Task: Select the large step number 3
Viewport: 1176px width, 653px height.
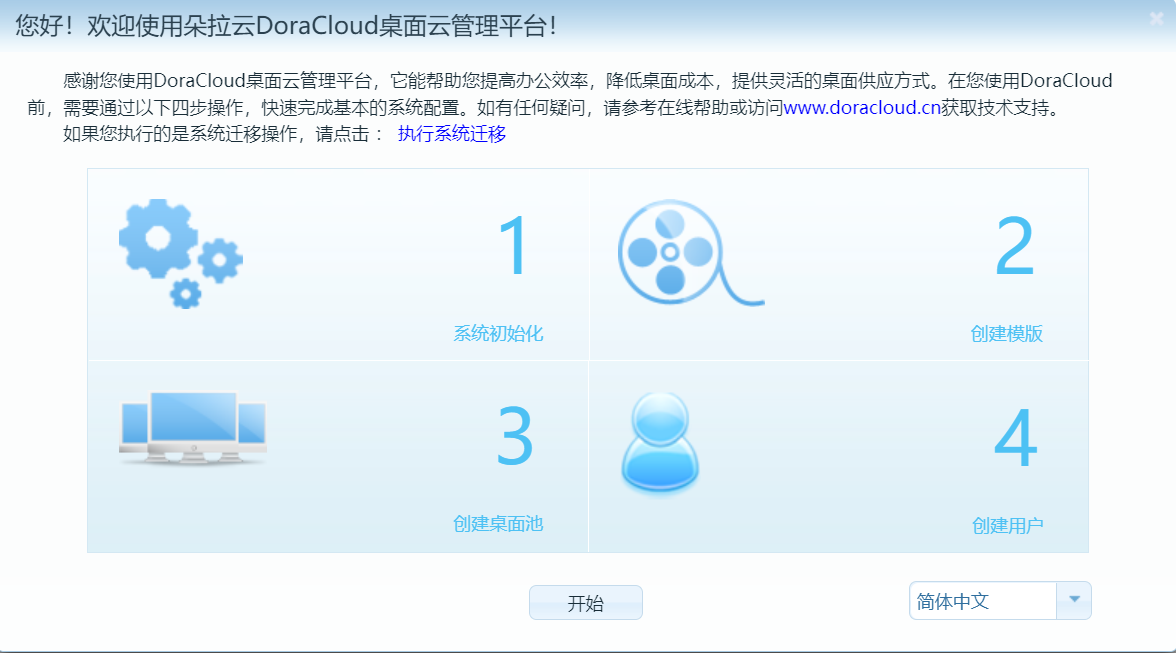Action: pyautogui.click(x=515, y=437)
